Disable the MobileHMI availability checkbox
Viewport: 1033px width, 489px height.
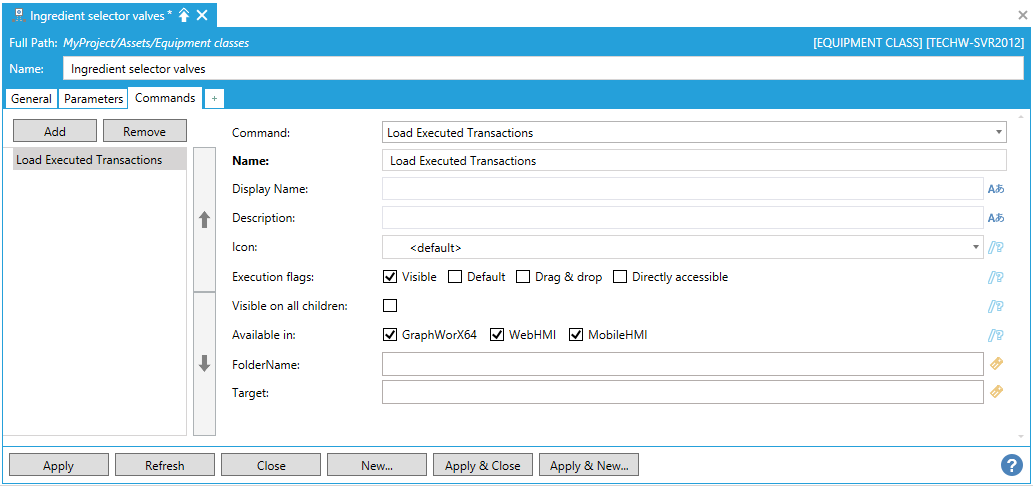coord(576,335)
